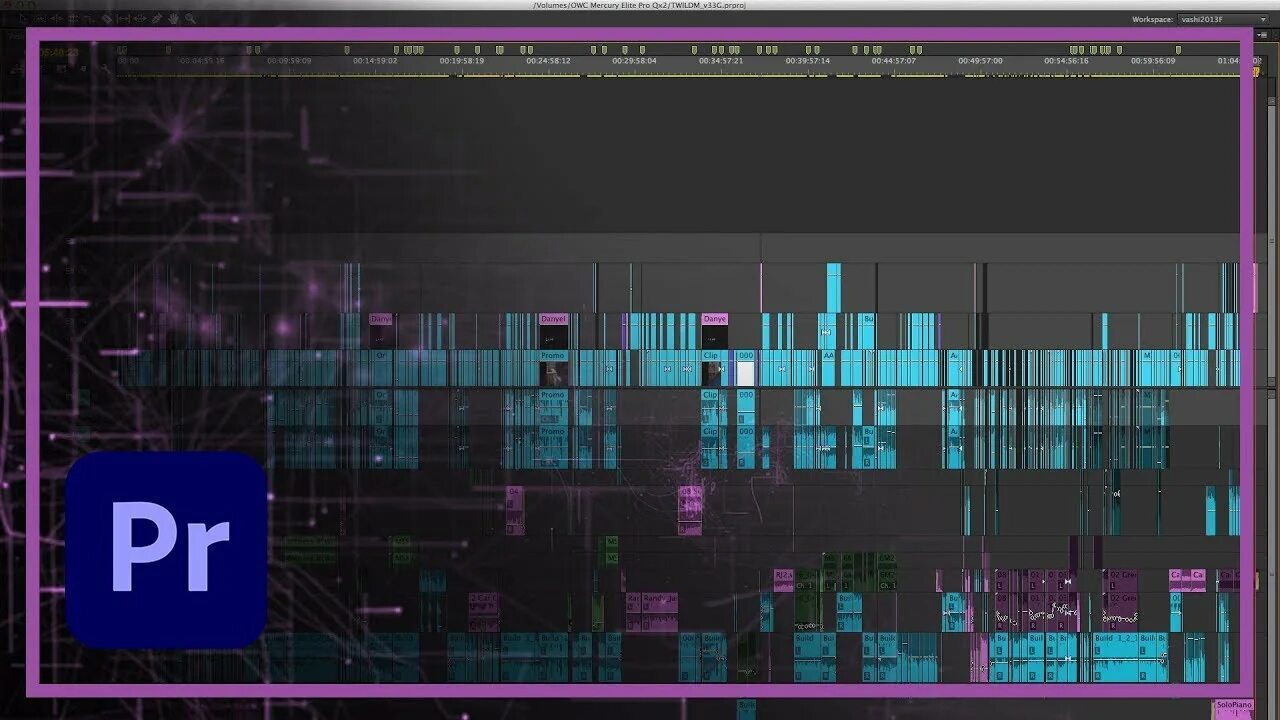Select the Zoom magnifier tool

coord(190,19)
